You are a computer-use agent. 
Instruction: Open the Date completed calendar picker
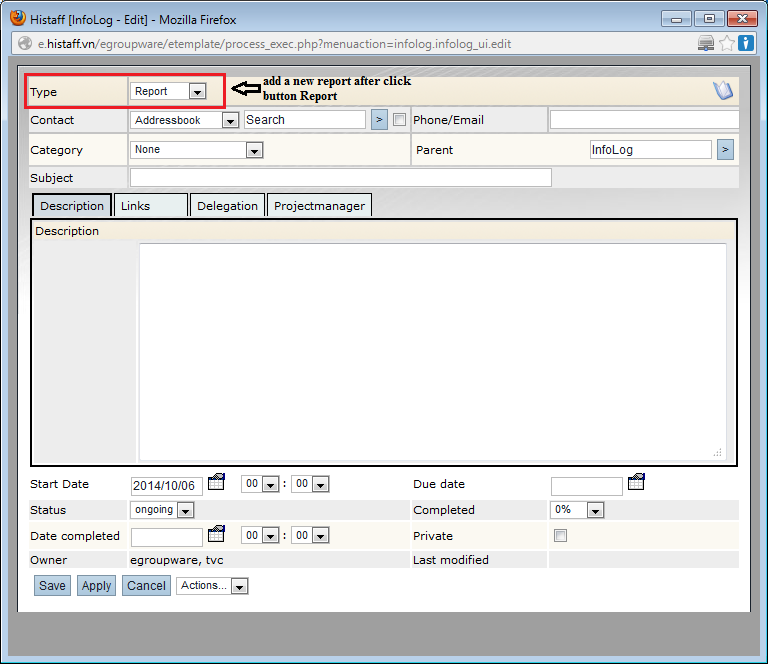tap(216, 534)
